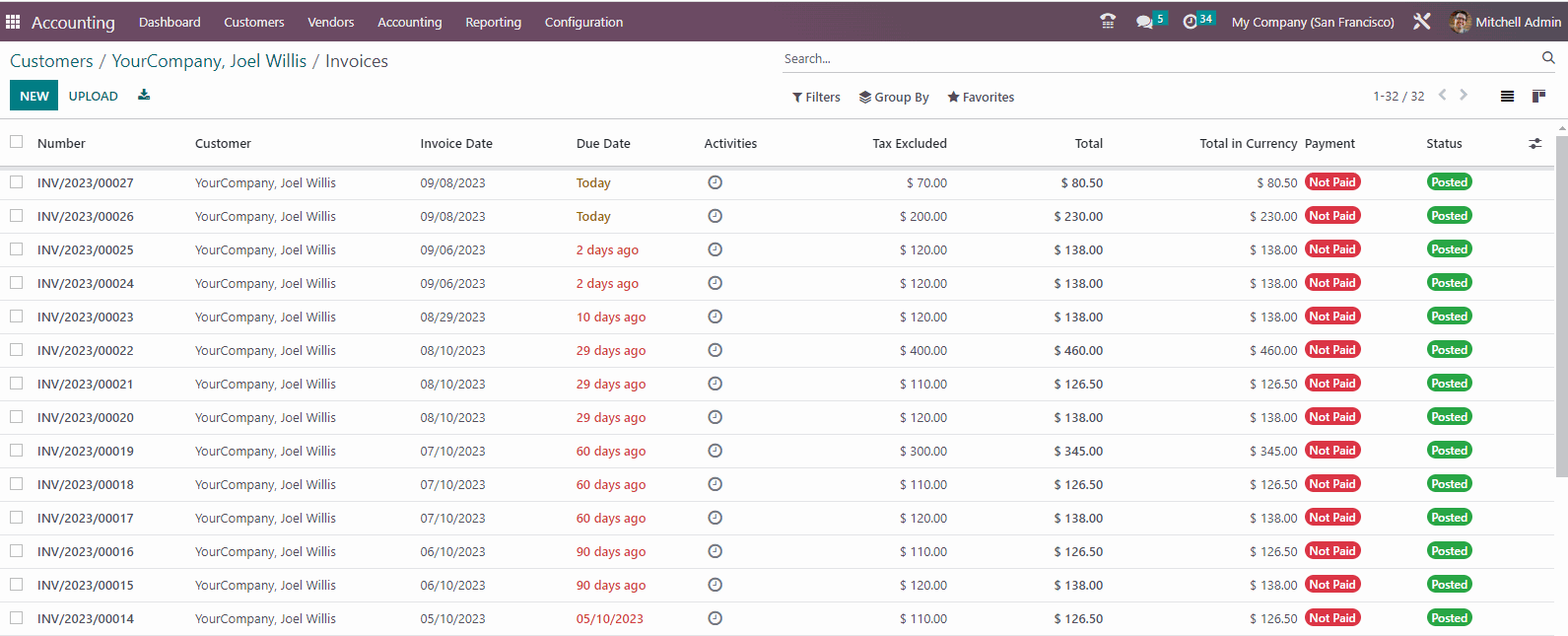The width and height of the screenshot is (1568, 636).
Task: Open the Filters dropdown
Action: coord(816,97)
